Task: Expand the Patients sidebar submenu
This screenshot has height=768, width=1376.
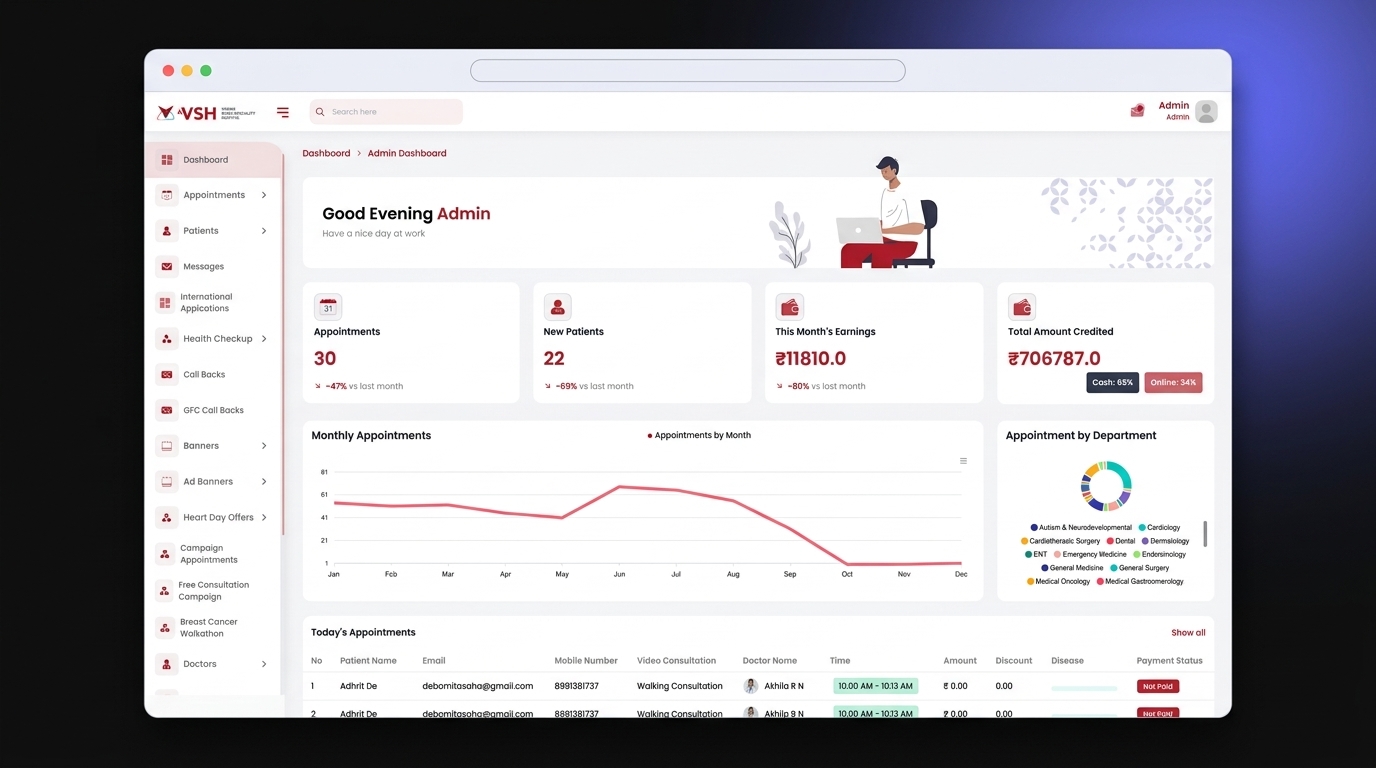Action: pos(264,231)
